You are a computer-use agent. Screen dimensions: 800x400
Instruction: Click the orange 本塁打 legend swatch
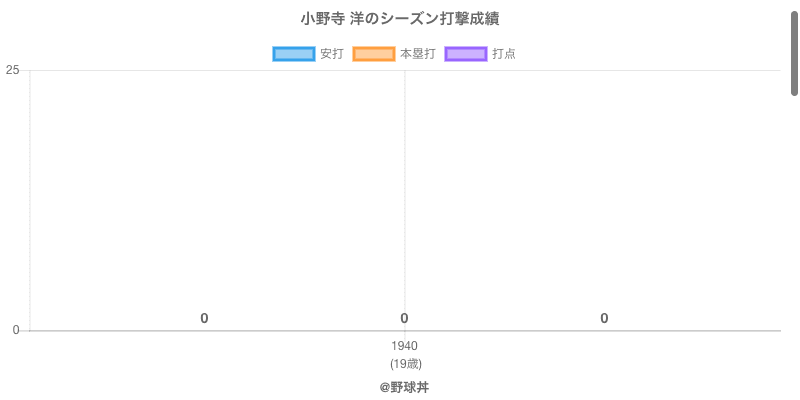click(x=374, y=54)
